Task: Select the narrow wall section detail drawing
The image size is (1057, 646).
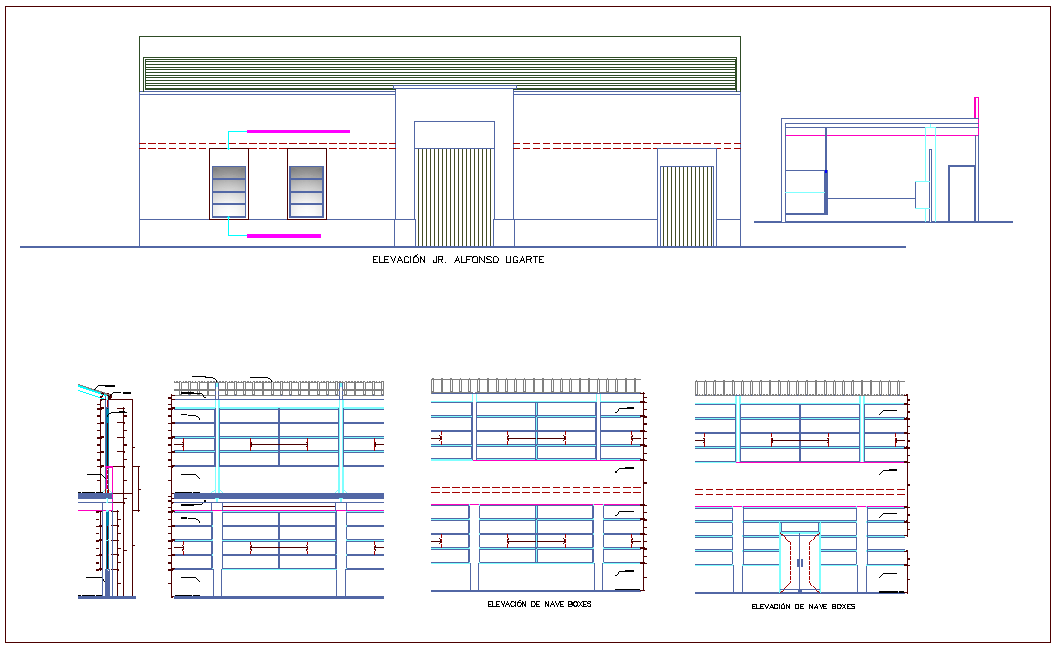Action: pyautogui.click(x=108, y=490)
